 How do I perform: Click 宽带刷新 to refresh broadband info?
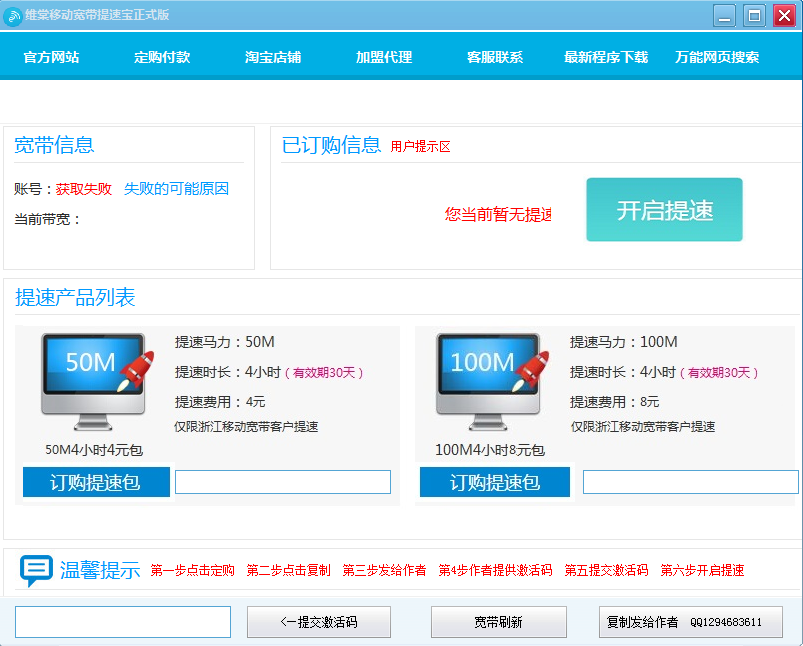tap(497, 622)
